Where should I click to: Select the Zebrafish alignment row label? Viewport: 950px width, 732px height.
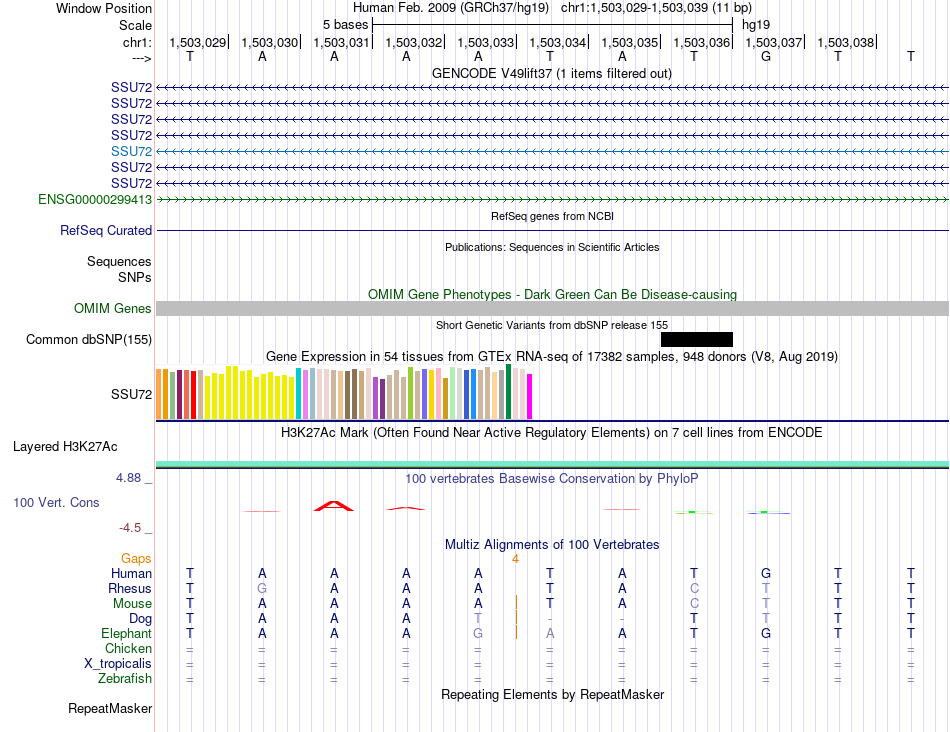125,679
